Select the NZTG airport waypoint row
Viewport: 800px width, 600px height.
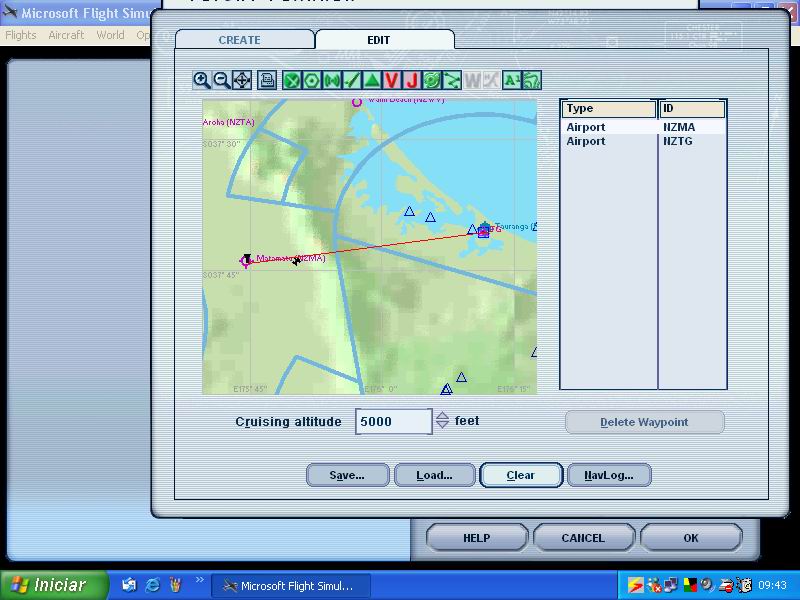click(642, 141)
